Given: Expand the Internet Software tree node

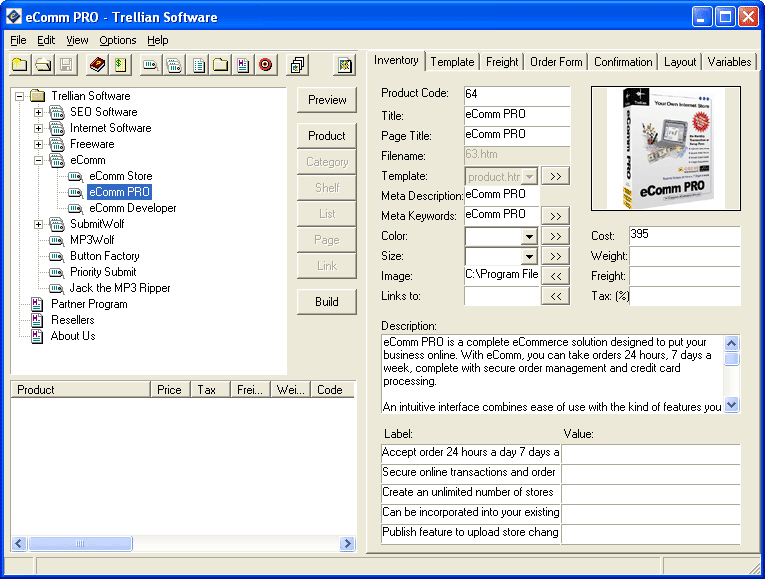Looking at the screenshot, I should 38,128.
